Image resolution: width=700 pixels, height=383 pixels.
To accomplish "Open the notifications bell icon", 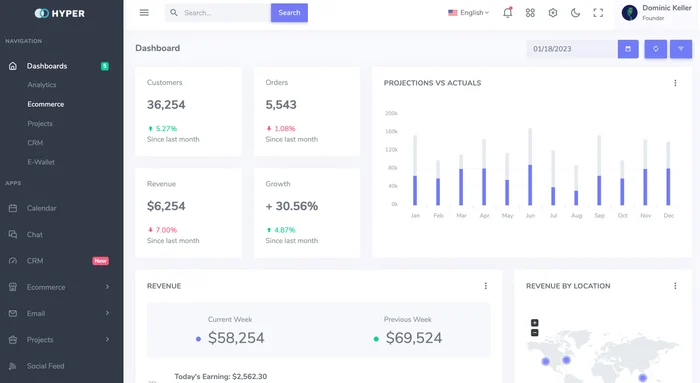I will coord(508,12).
